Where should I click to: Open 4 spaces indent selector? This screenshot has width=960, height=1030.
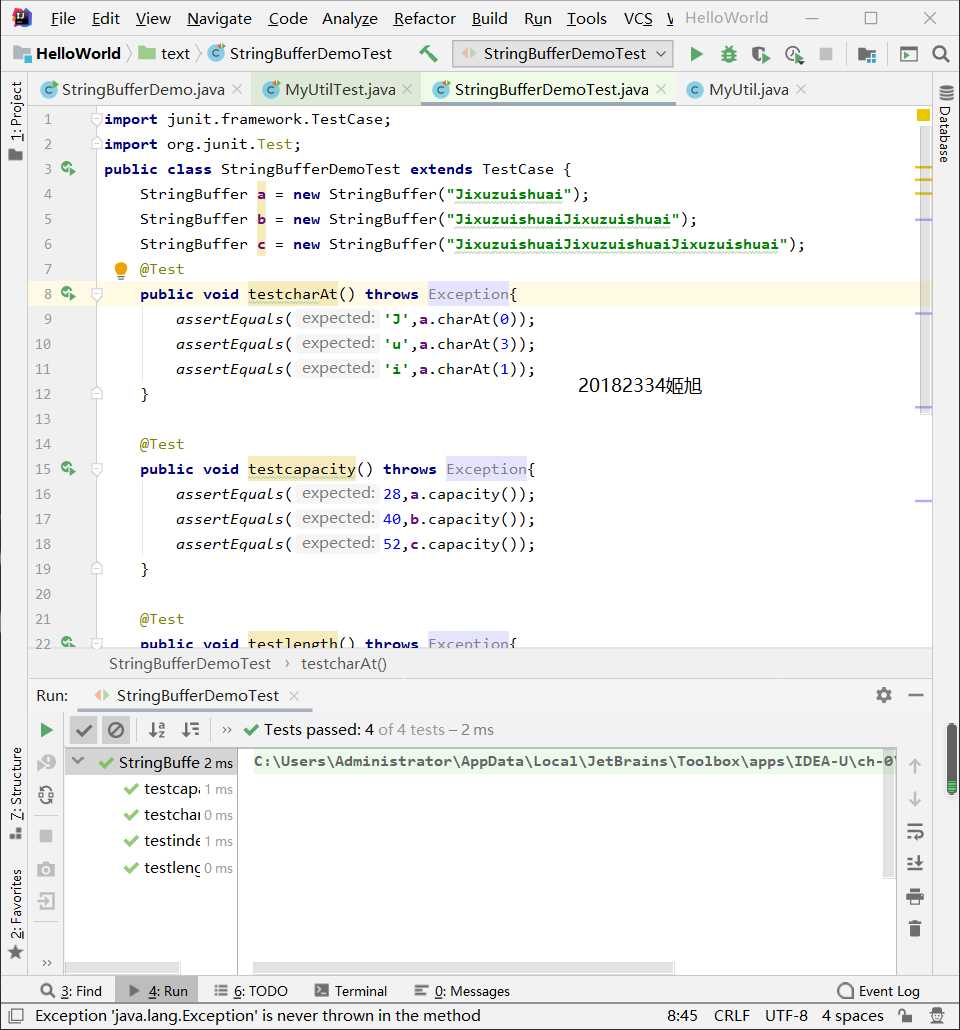(852, 1016)
